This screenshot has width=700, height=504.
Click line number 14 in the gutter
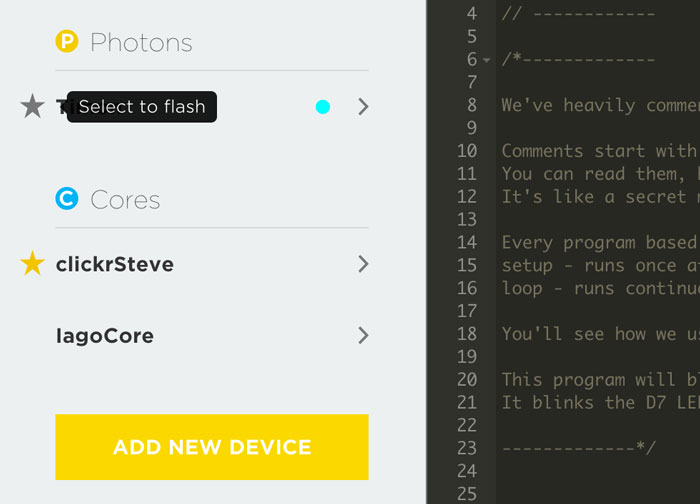(467, 242)
